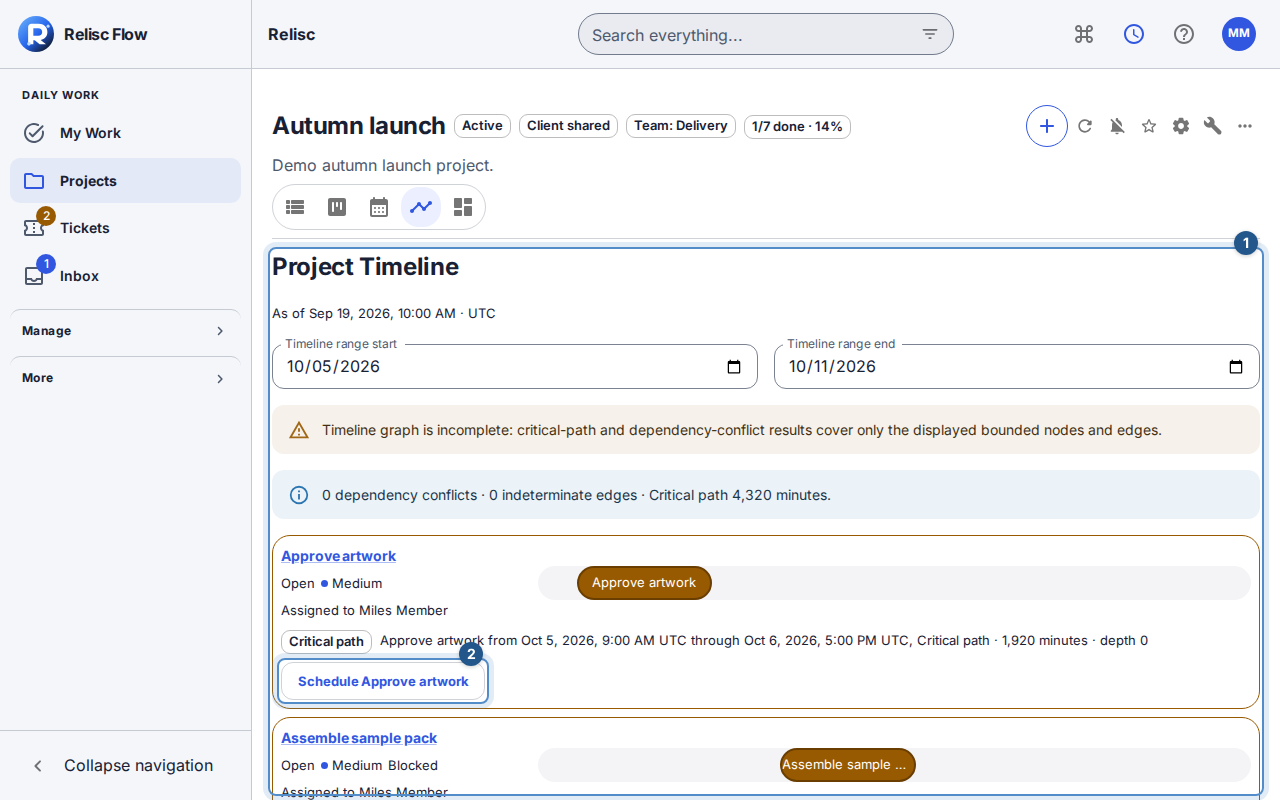Open search filter options icon
Screen dimensions: 1280x800
click(930, 34)
